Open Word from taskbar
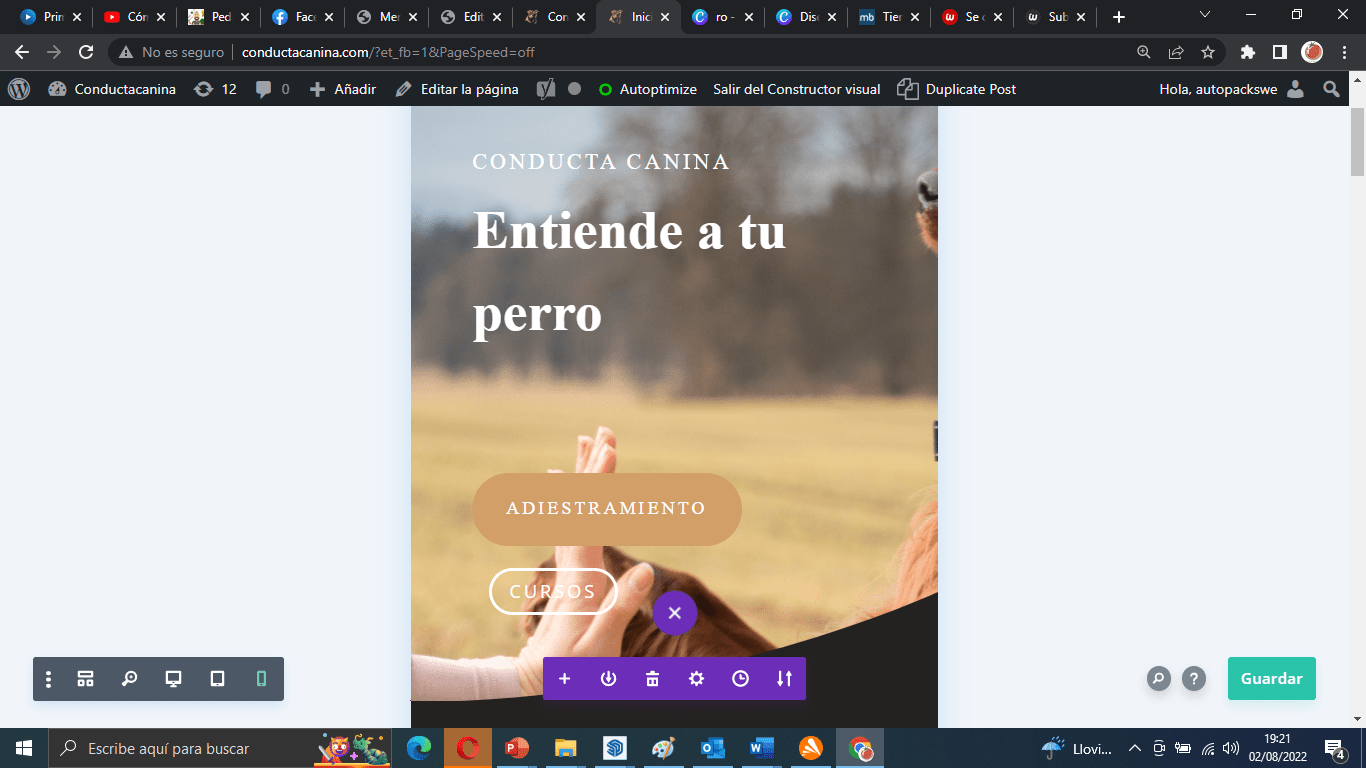This screenshot has height=768, width=1366. 762,748
